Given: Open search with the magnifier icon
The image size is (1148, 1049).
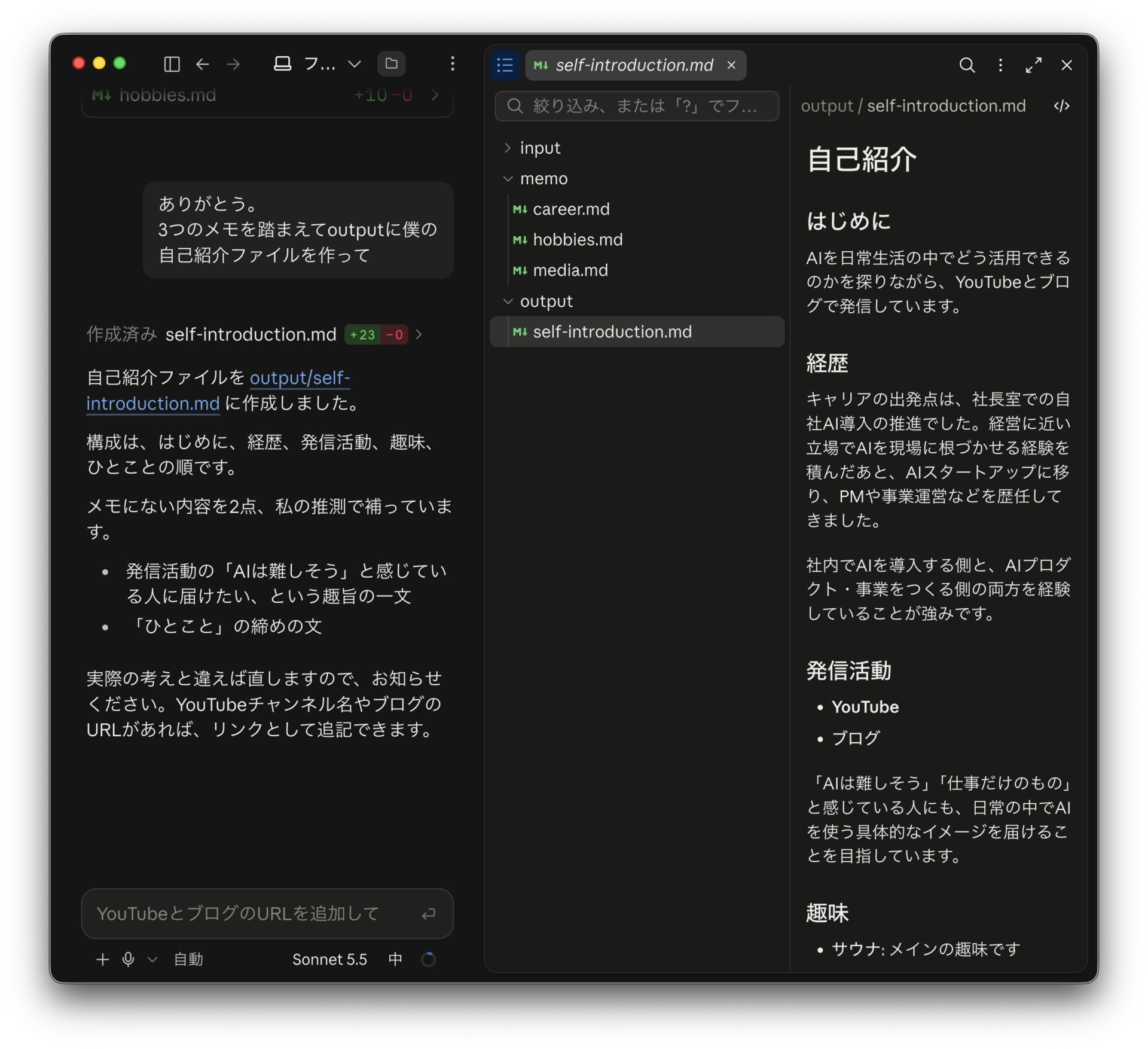Looking at the screenshot, I should coord(967,65).
